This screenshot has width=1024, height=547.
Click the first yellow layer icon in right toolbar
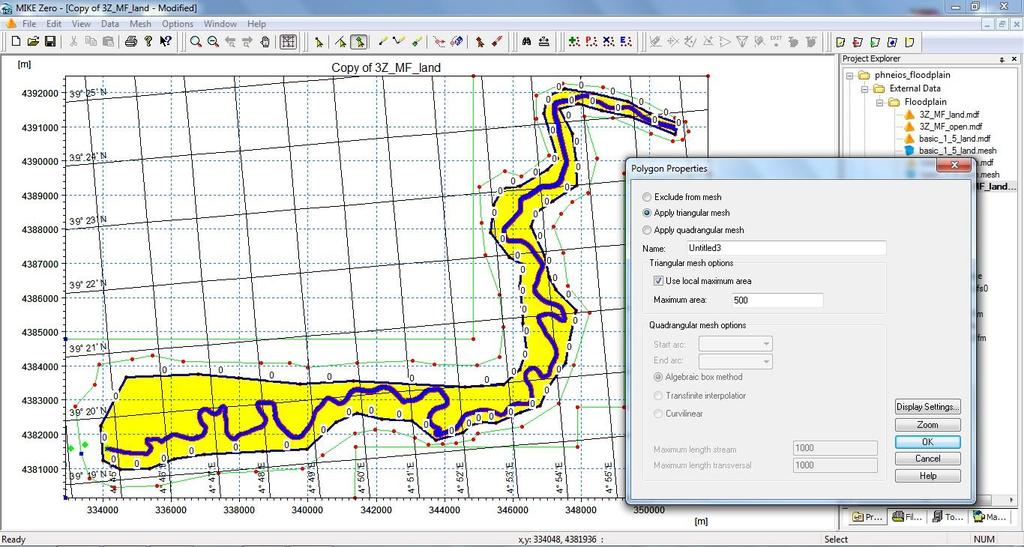pyautogui.click(x=840, y=42)
